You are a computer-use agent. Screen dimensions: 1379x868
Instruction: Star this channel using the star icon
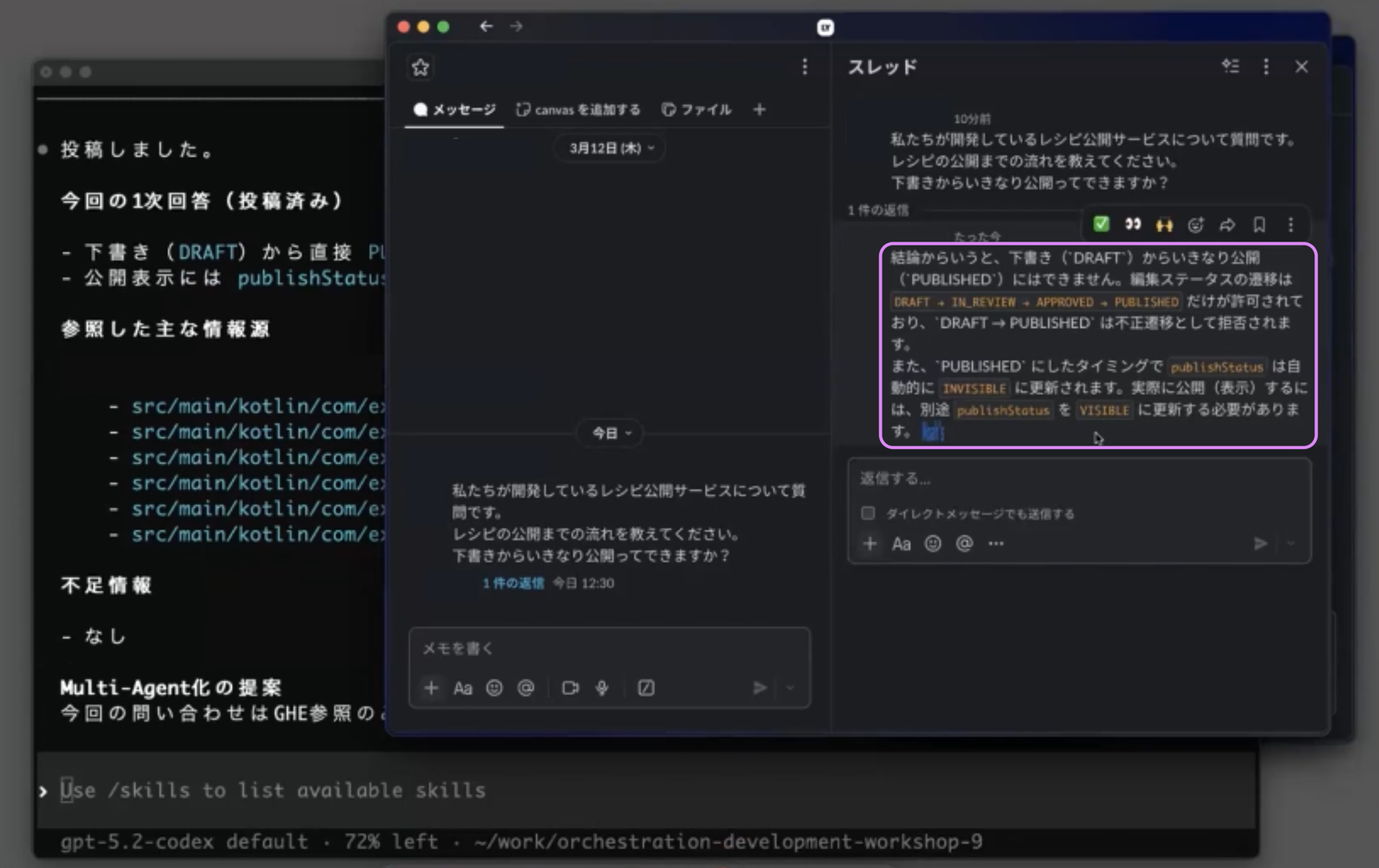(420, 67)
